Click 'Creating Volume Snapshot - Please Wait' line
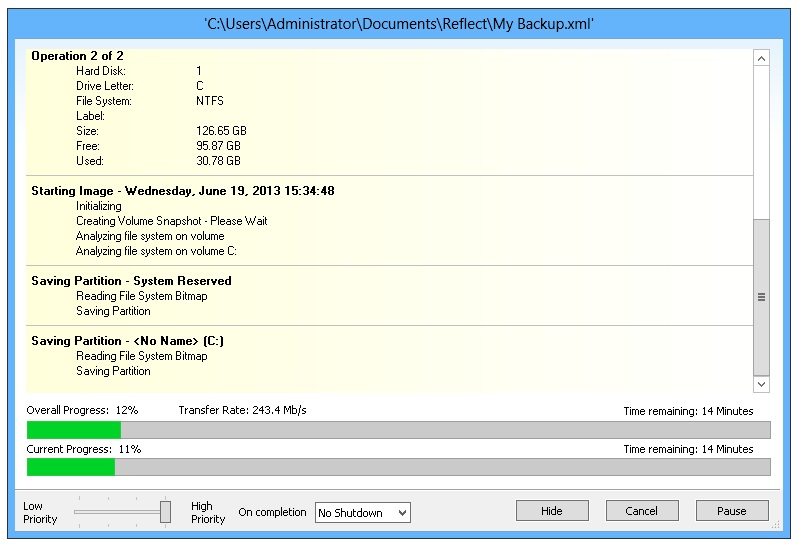The image size is (798, 546). pyautogui.click(x=172, y=221)
